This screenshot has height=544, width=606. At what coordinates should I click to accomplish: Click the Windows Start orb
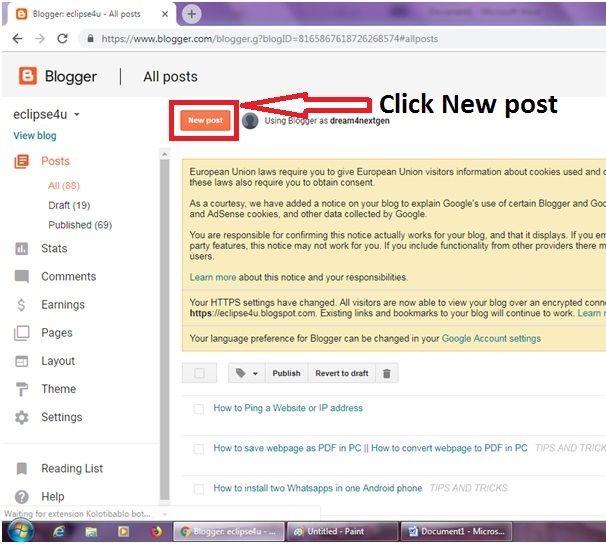tap(20, 531)
